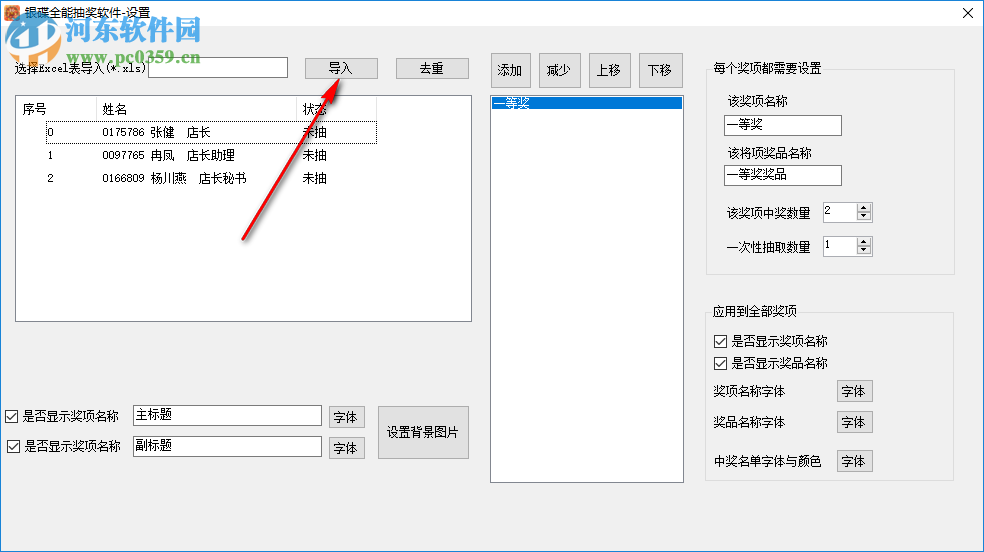This screenshot has height=552, width=984.
Task: Click the 添加 add prize button
Action: [510, 70]
